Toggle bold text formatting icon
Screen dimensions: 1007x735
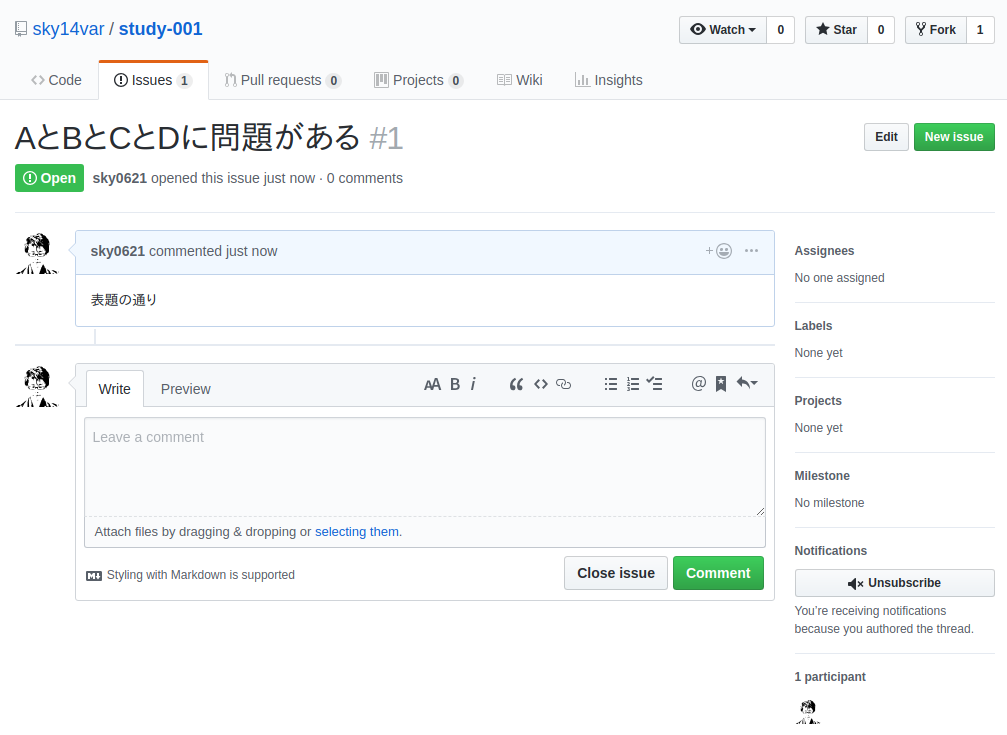[455, 384]
